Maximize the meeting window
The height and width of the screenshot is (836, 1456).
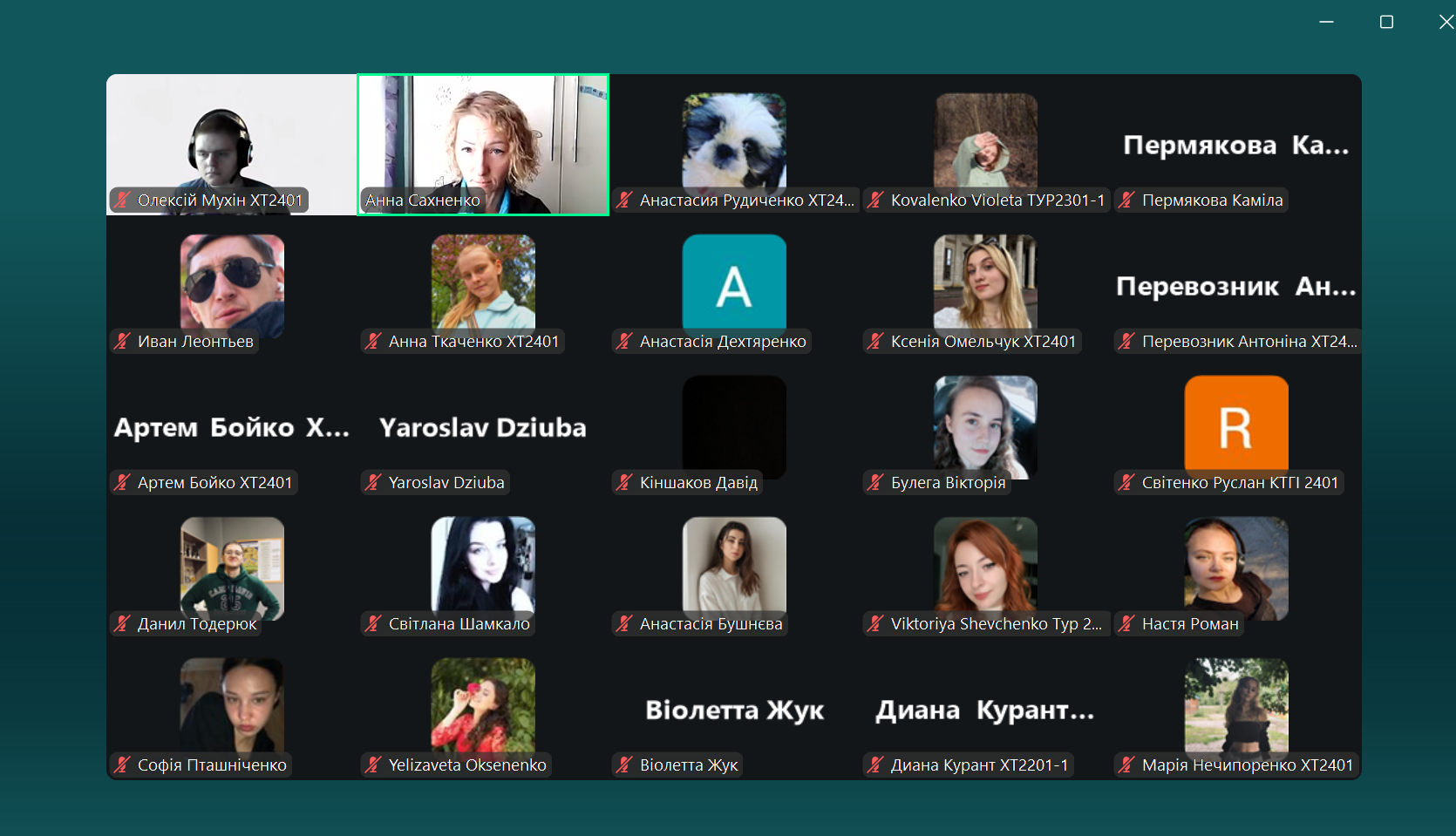[1386, 22]
